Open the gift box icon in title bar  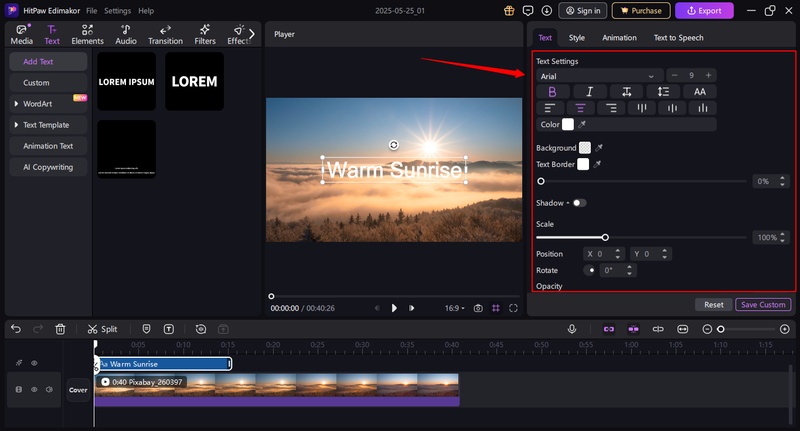(x=509, y=11)
